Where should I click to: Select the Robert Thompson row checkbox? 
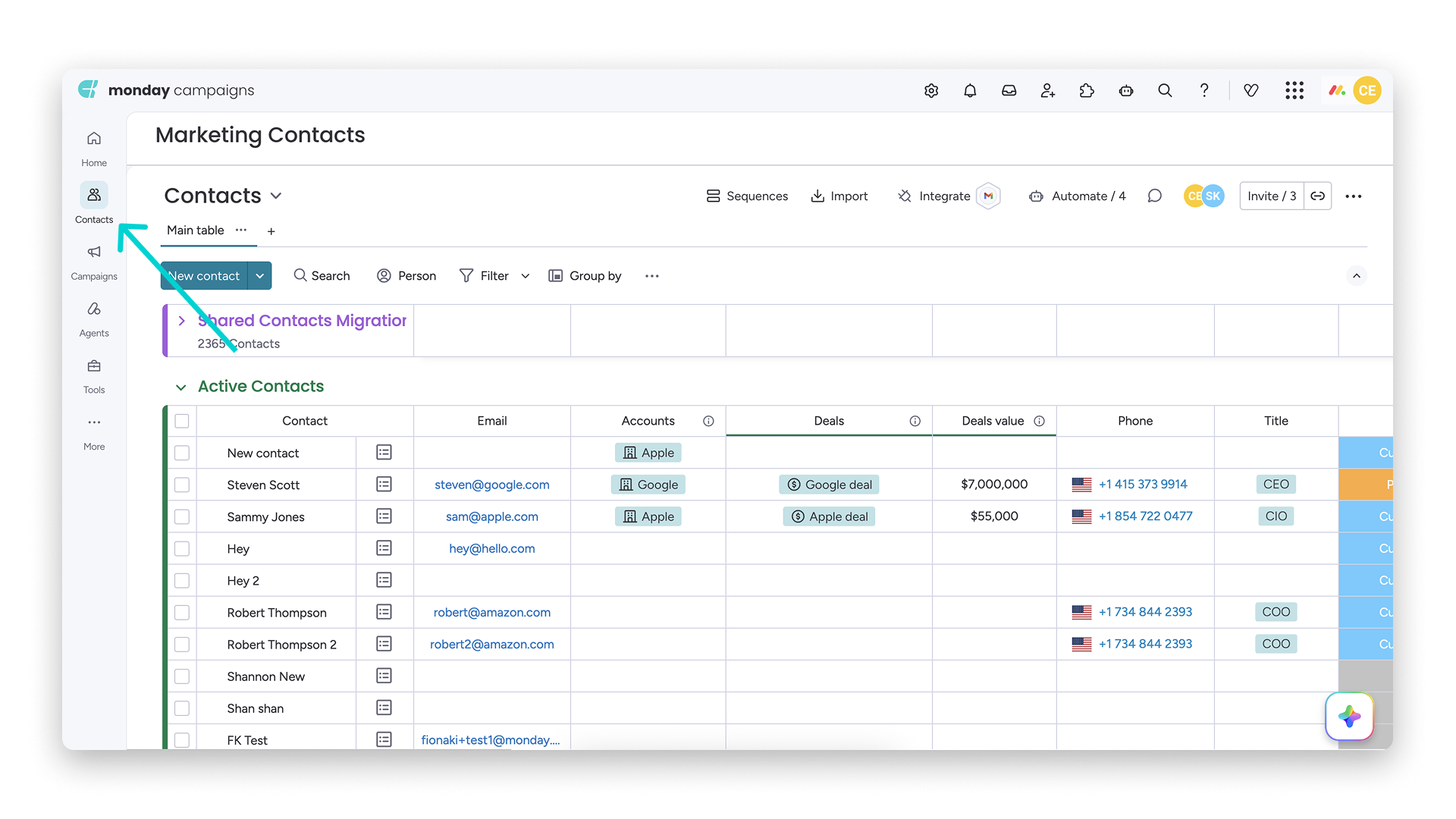coord(182,613)
